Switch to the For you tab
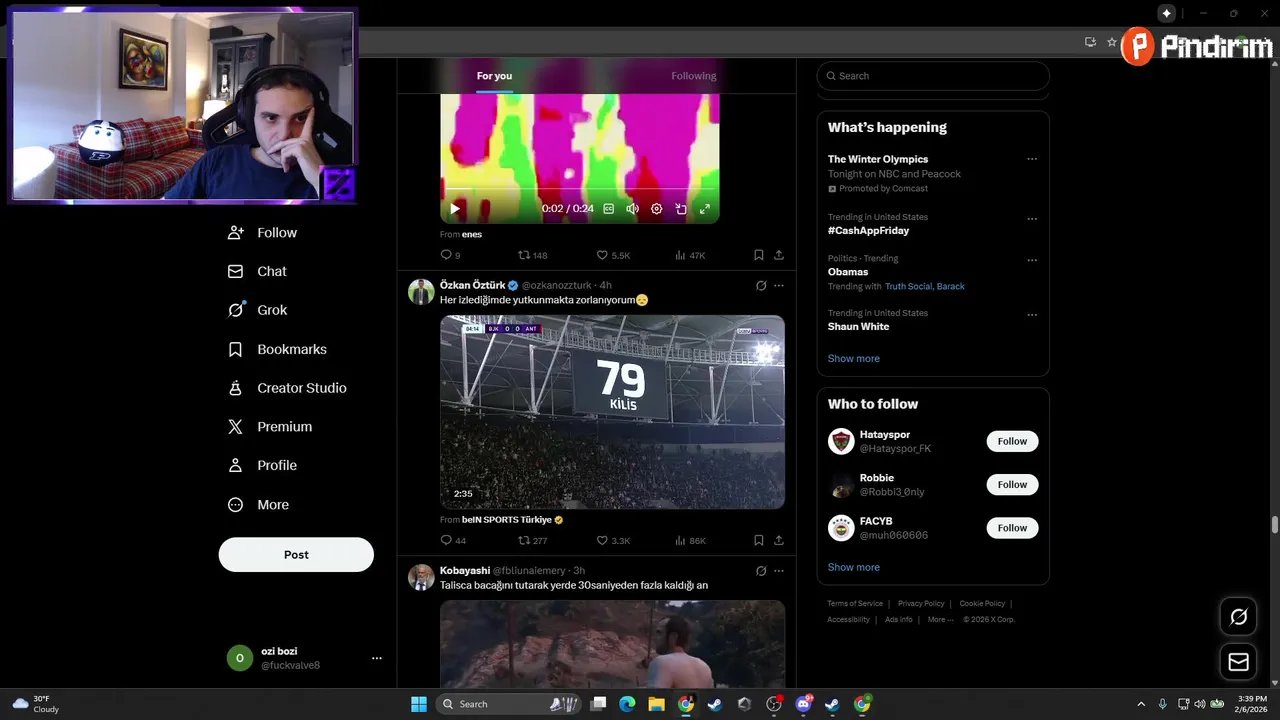 [x=494, y=76]
